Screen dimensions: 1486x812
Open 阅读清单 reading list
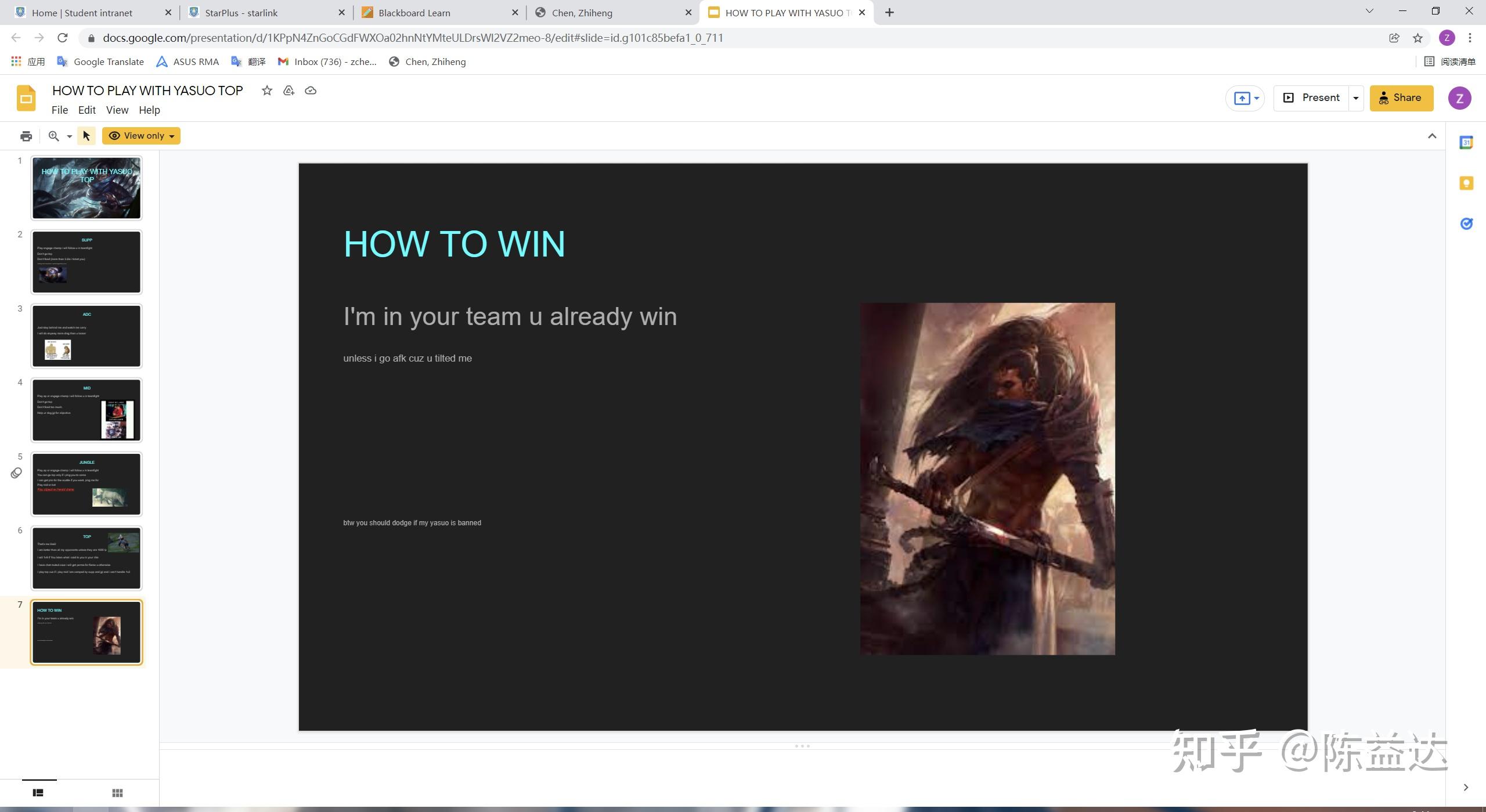1449,62
